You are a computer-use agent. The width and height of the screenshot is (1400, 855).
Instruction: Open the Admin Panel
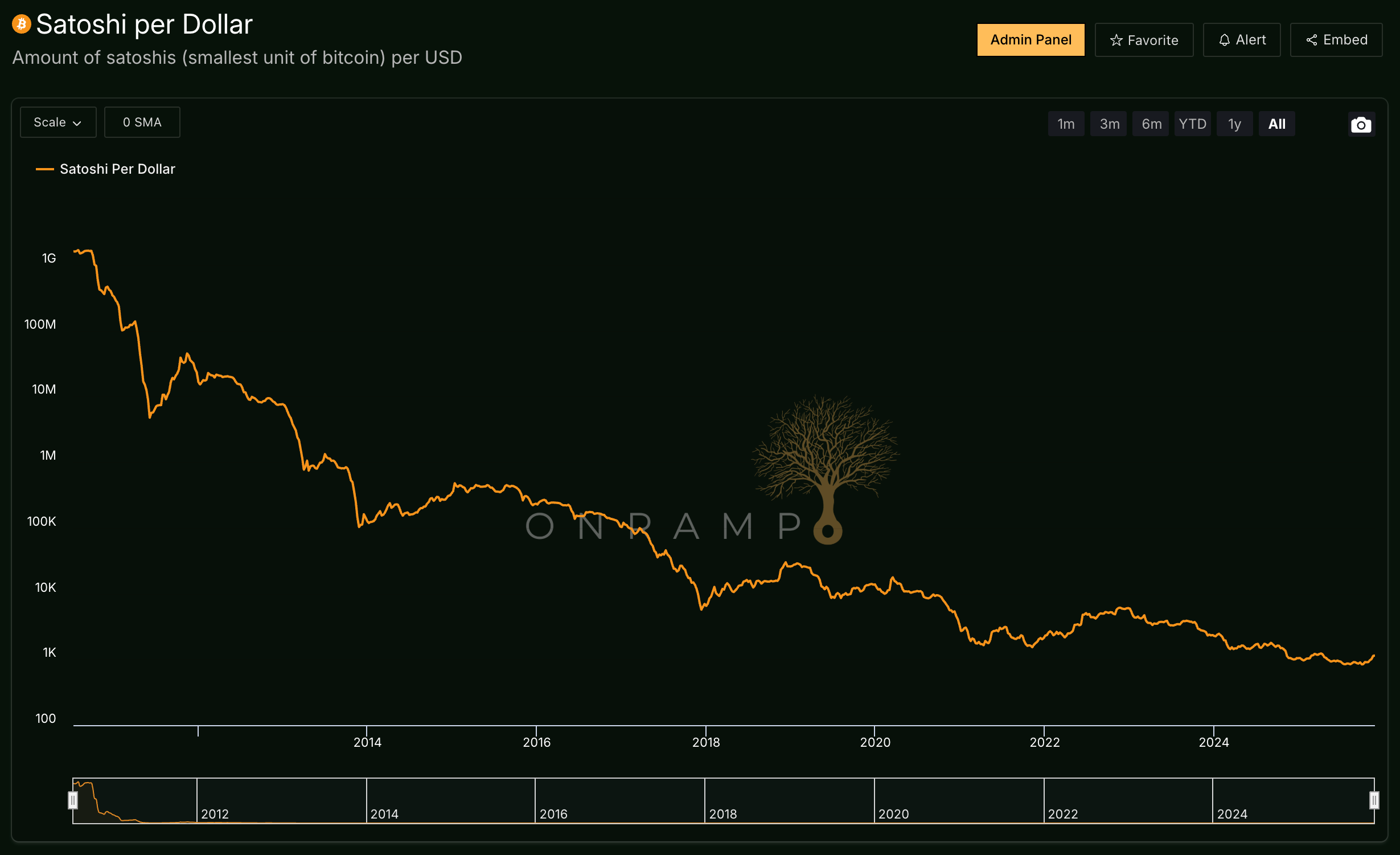(x=1031, y=40)
